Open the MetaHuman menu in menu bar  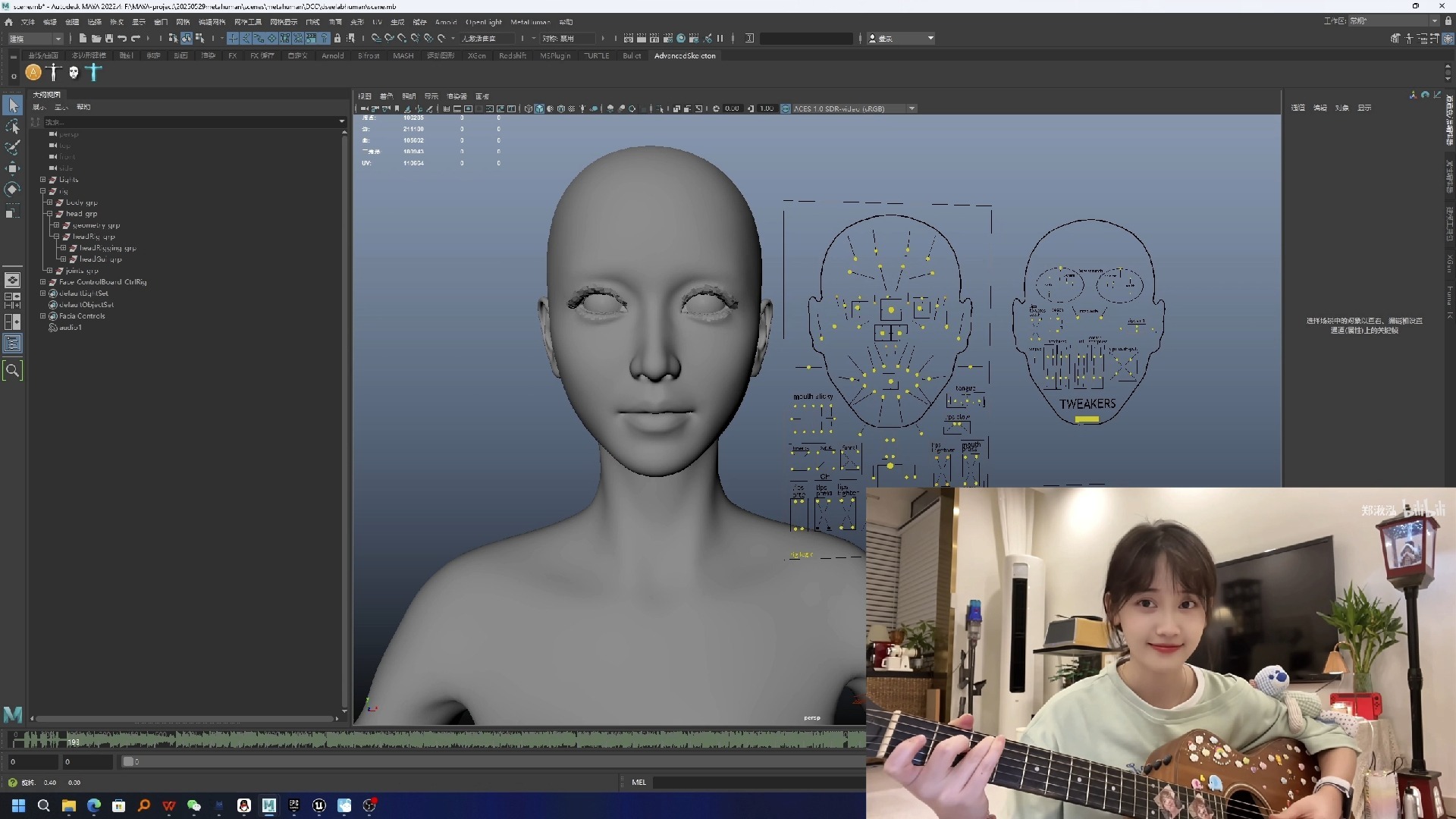pyautogui.click(x=529, y=22)
